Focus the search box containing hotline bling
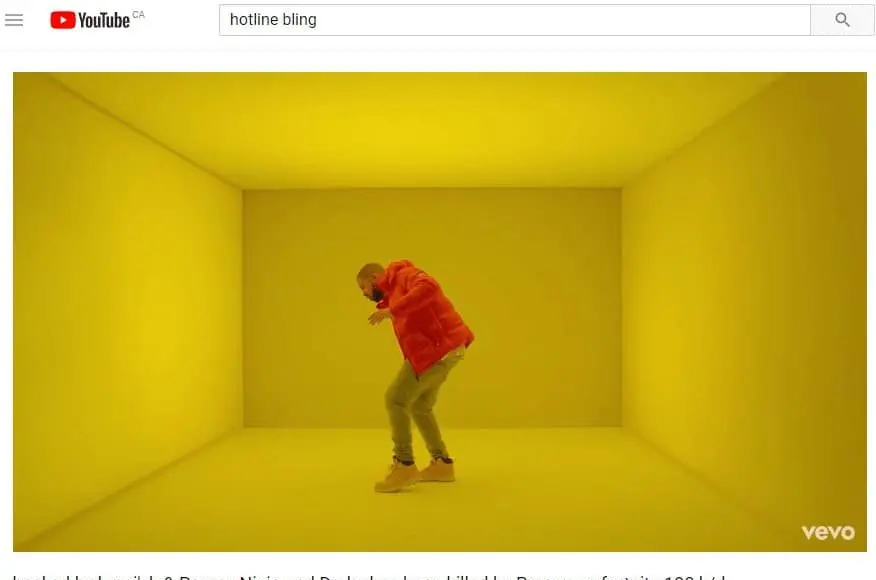The width and height of the screenshot is (876, 580). point(515,20)
